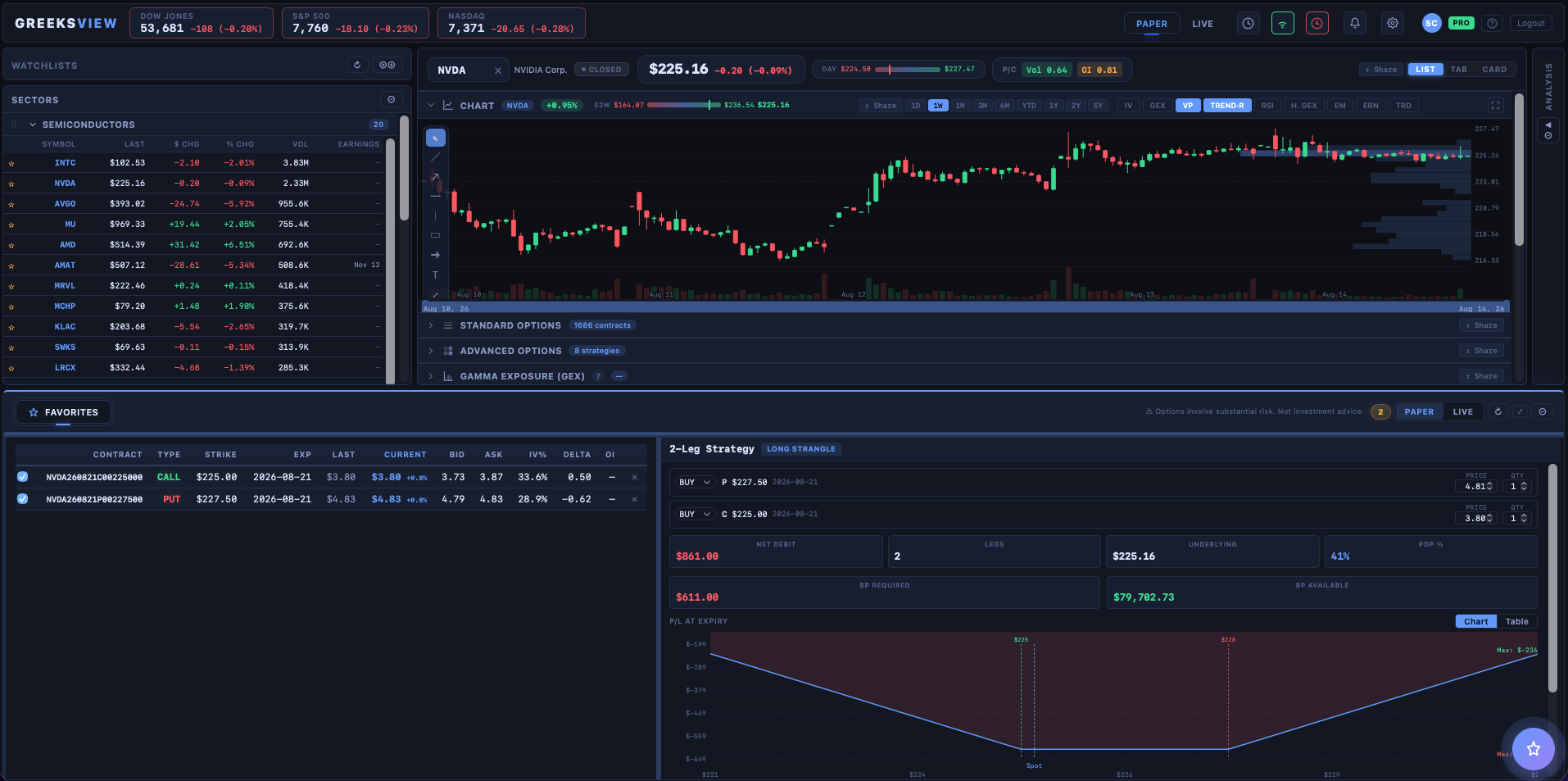Screen dimensions: 1568x781
Task: Open the GEX help question mark
Action: 598,376
